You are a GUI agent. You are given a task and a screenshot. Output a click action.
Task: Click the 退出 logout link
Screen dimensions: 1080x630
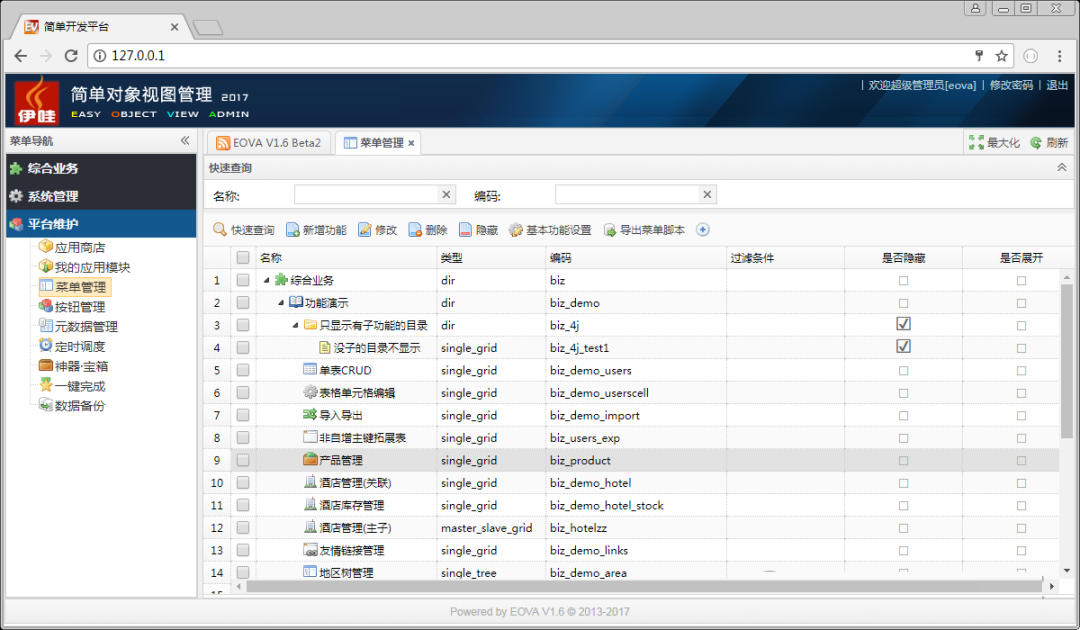pyautogui.click(x=1057, y=86)
